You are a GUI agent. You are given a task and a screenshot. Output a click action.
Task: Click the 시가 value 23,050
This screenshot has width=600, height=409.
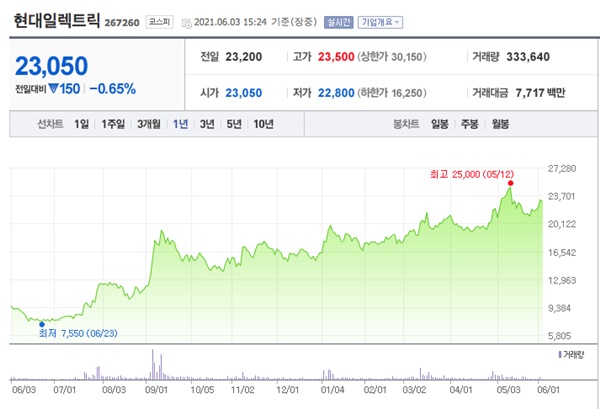(244, 93)
